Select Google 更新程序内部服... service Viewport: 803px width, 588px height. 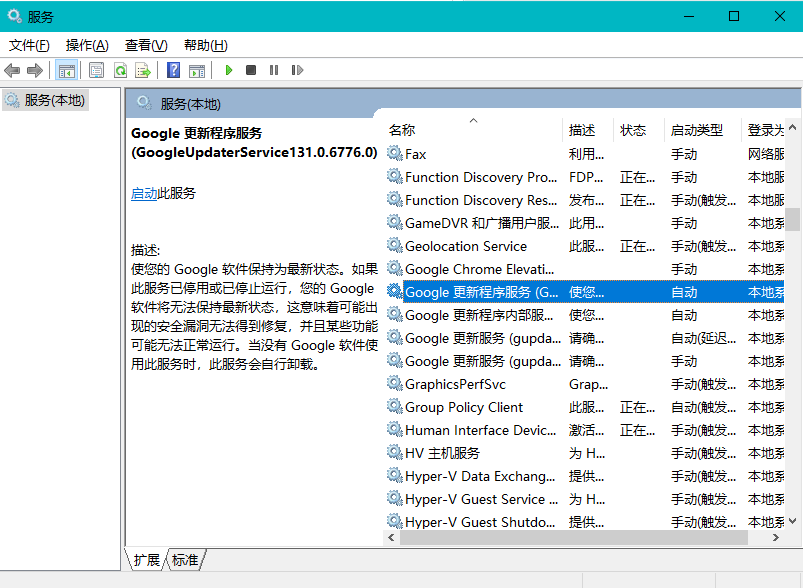pos(585,315)
